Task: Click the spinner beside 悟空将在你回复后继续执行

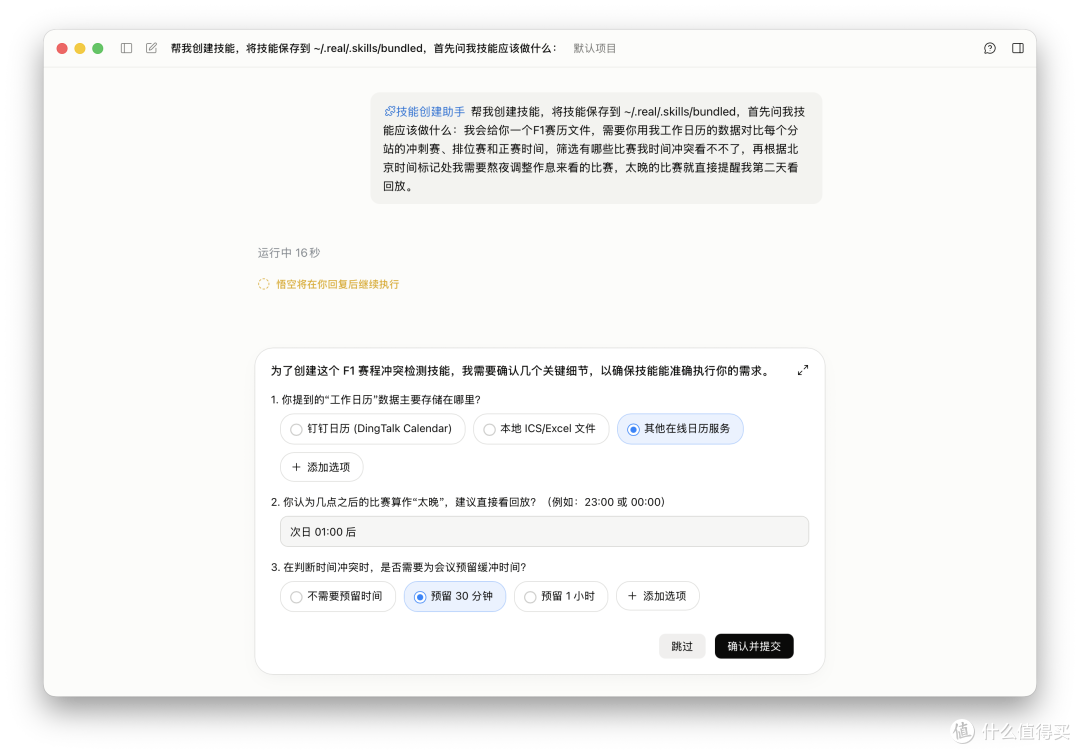Action: coord(264,284)
